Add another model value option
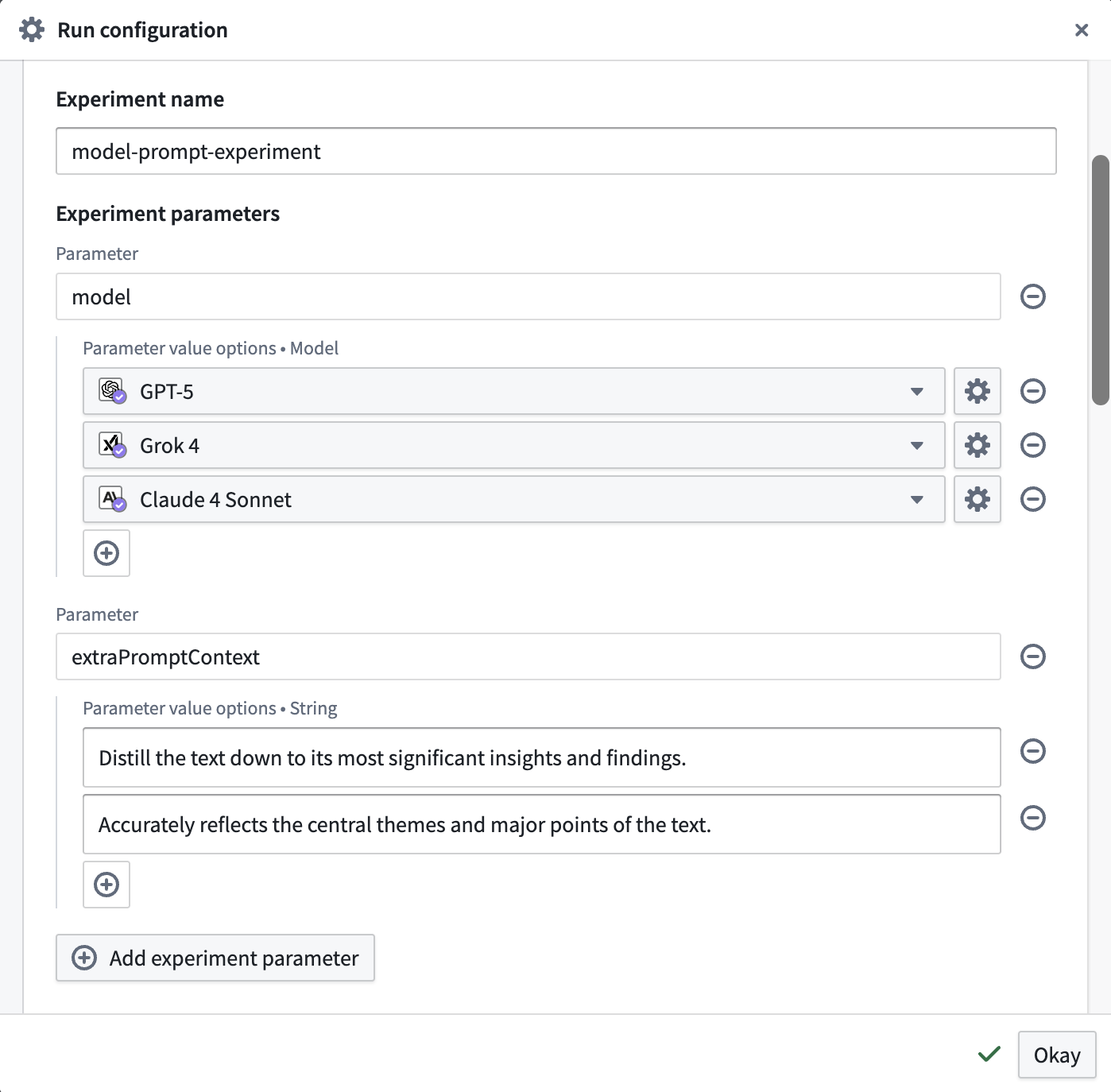1111x1092 pixels. 106,553
